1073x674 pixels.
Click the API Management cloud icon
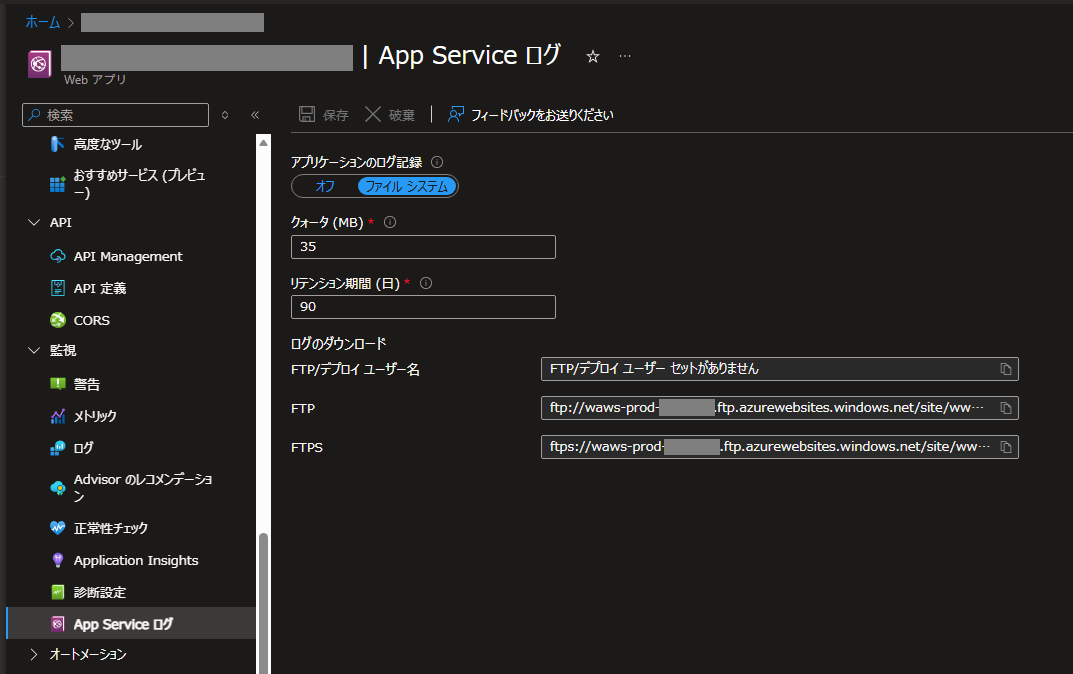[57, 257]
